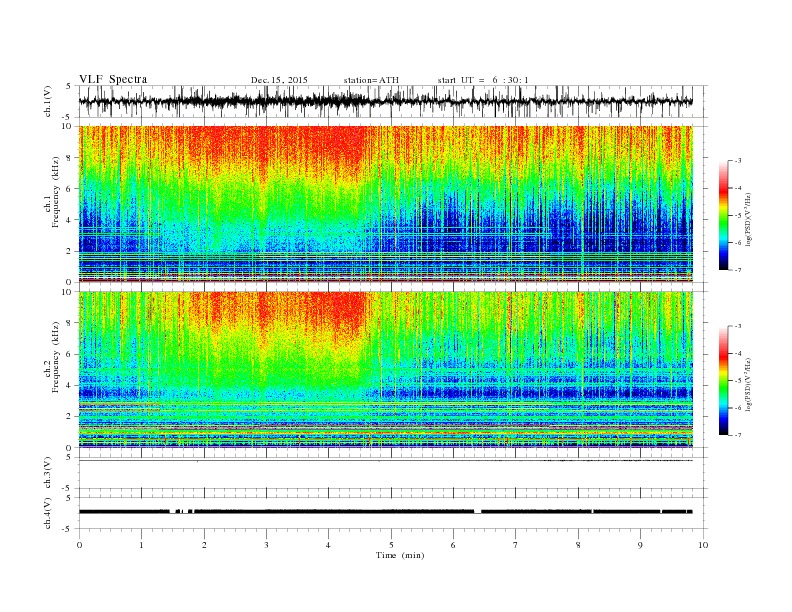Image resolution: width=792 pixels, height=612 pixels.
Task: Click the "-4" value on ch.2 colorbar
Action: (738, 353)
